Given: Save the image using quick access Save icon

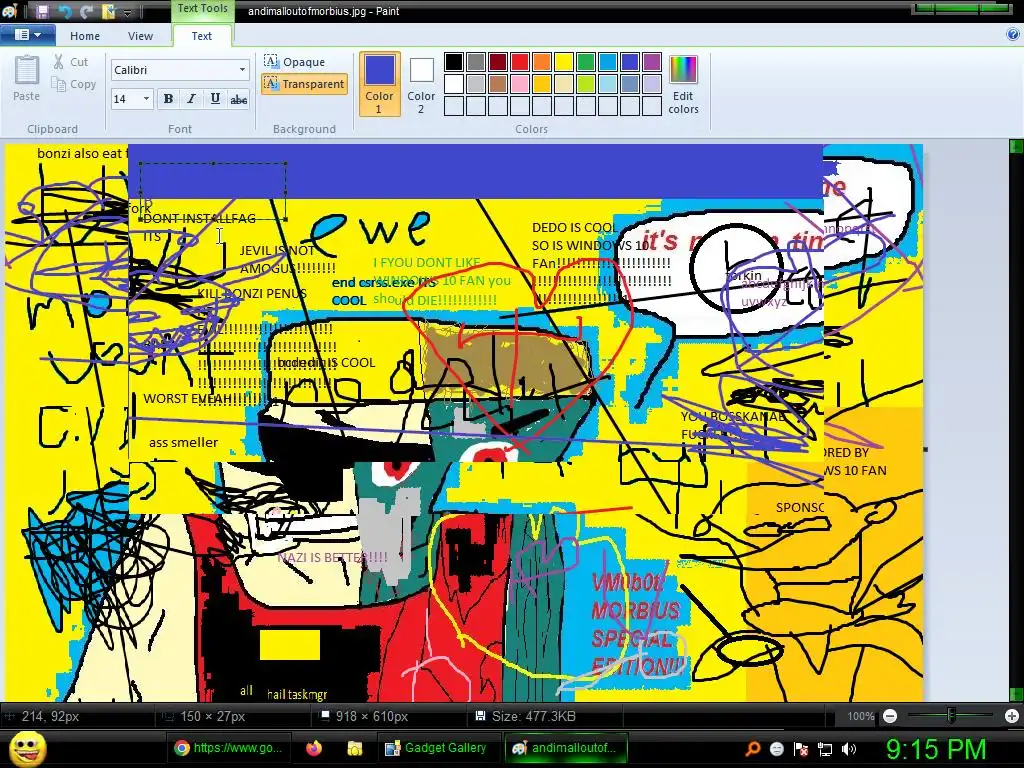Looking at the screenshot, I should [x=42, y=11].
